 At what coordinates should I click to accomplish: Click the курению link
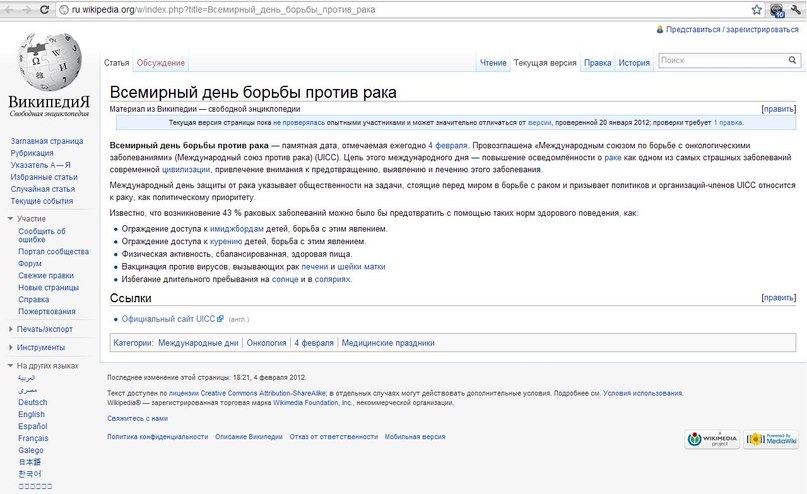[x=226, y=241]
